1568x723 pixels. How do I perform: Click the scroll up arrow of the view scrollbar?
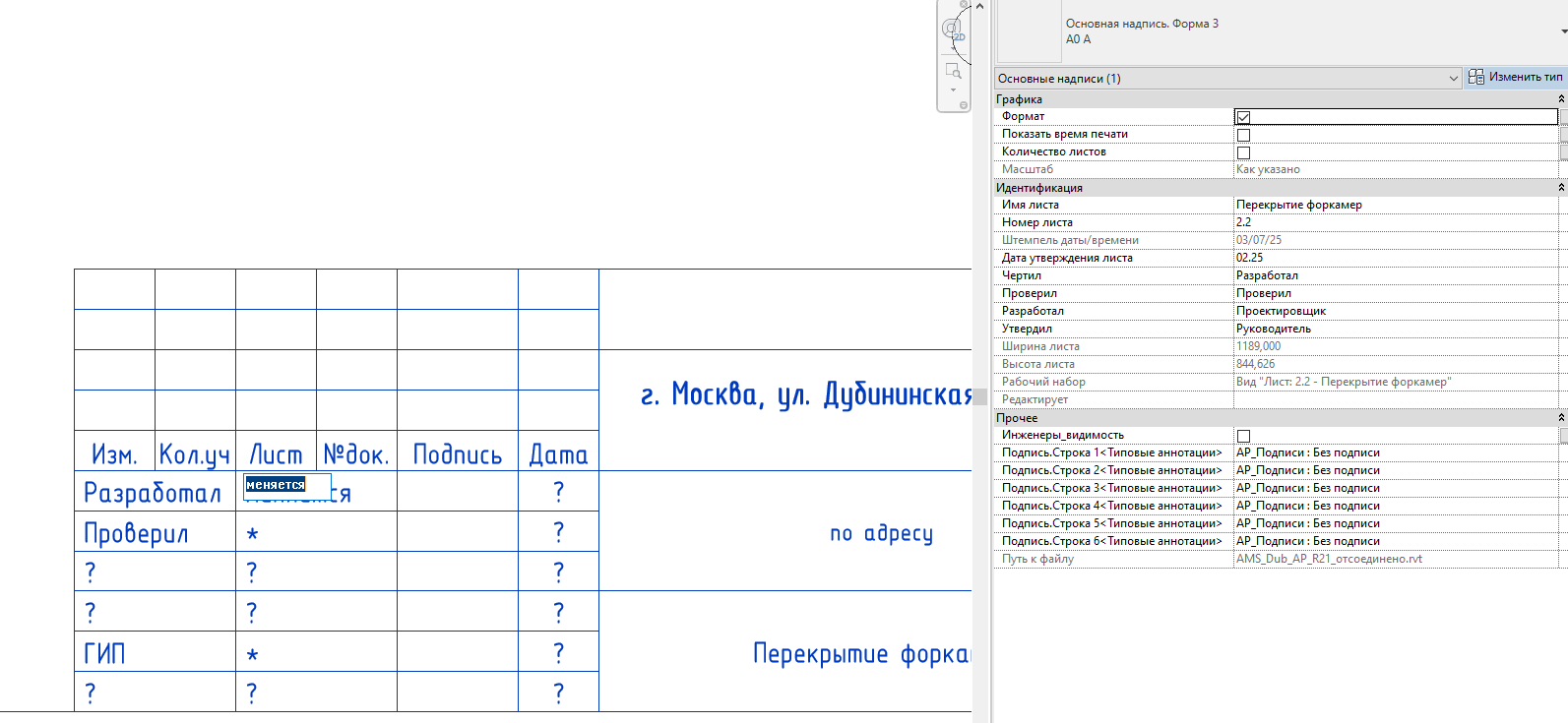click(x=979, y=7)
